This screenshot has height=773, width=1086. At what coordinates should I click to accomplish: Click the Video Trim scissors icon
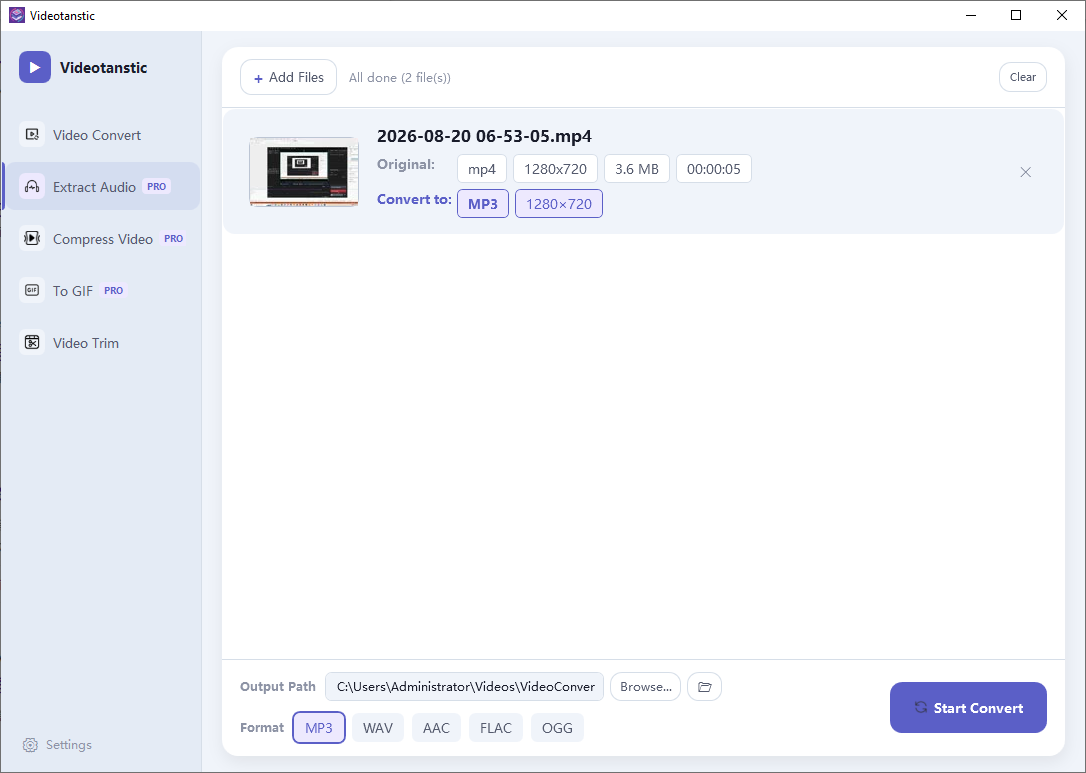[32, 342]
